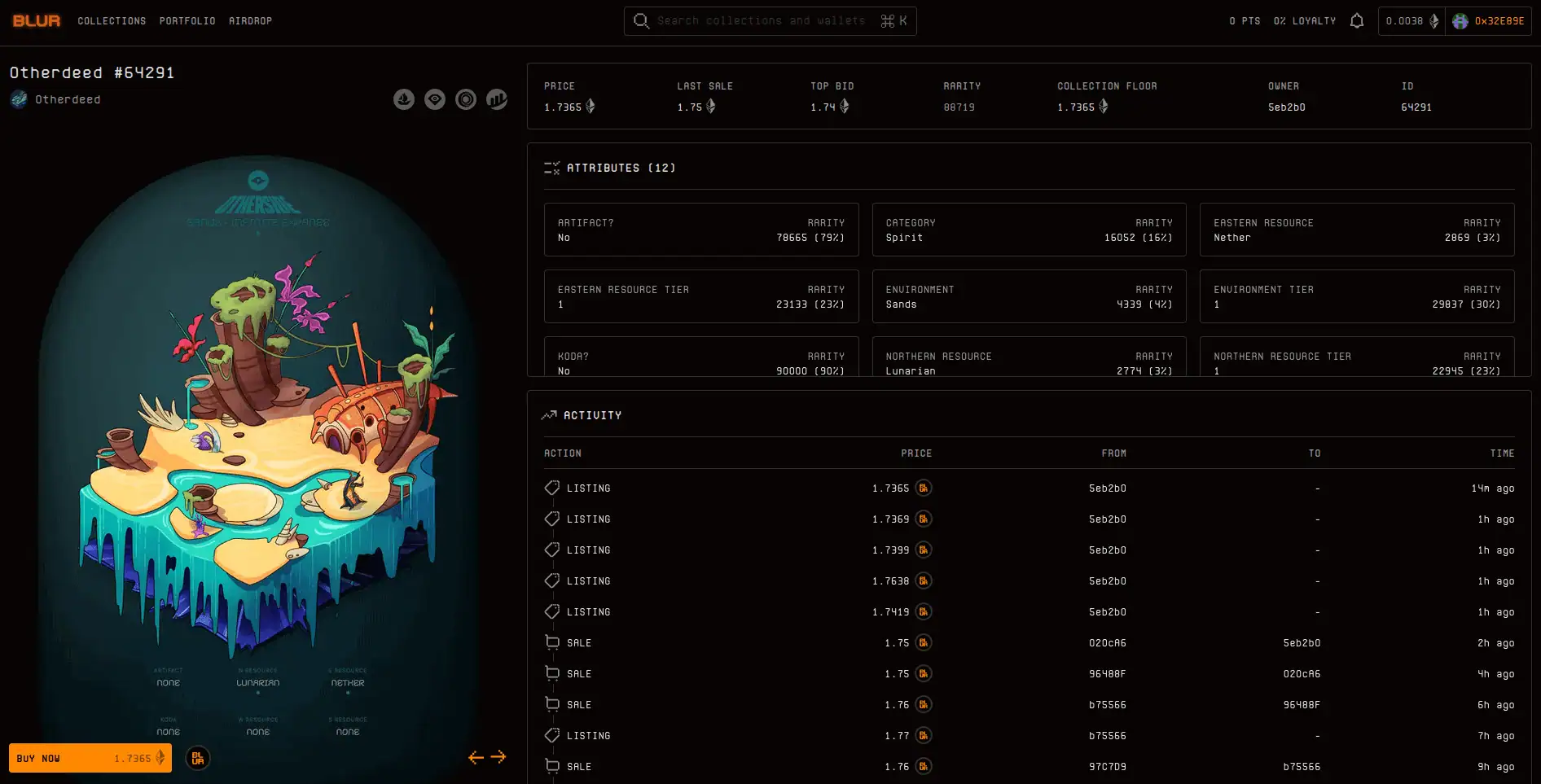Viewport: 1541px width, 784px height.
Task: Click Blur badge on 6h ago sale row
Action: click(x=923, y=704)
